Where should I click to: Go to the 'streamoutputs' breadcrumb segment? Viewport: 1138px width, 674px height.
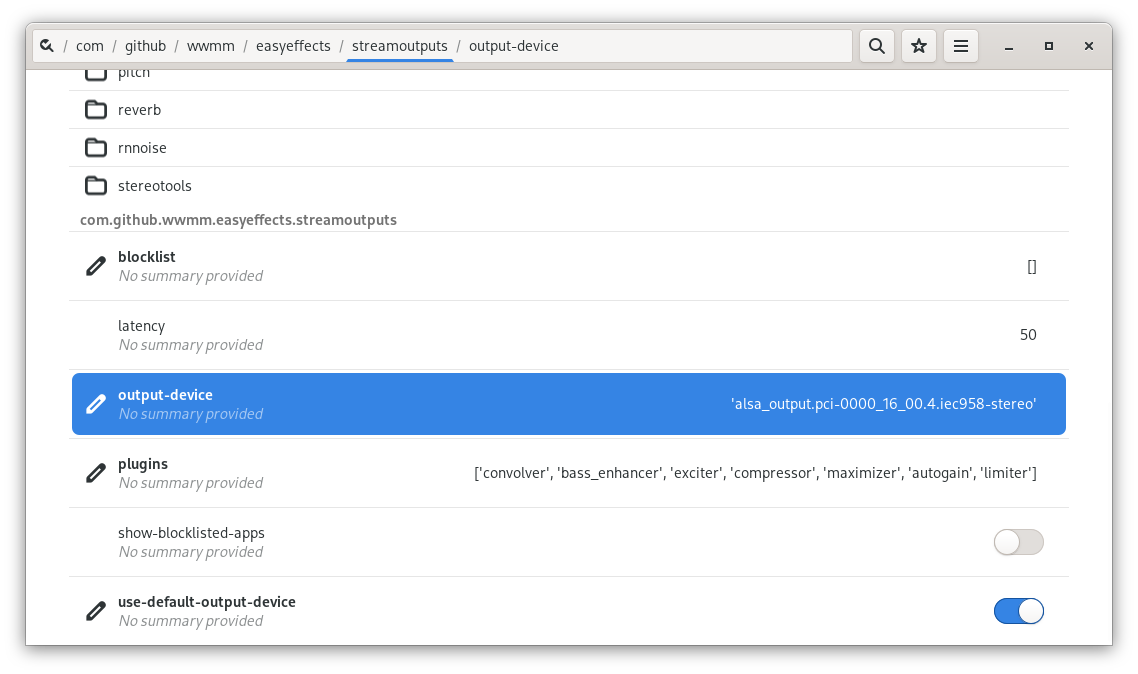pyautogui.click(x=400, y=46)
